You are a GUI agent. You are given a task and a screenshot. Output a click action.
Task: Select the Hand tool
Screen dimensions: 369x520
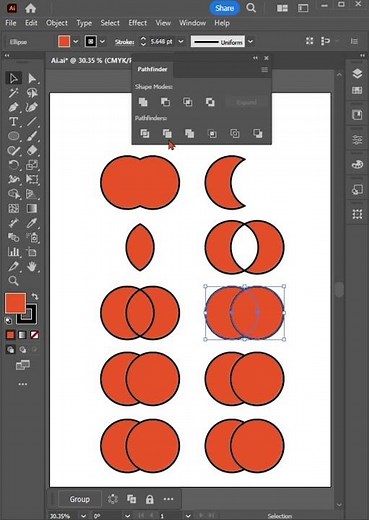point(32,266)
